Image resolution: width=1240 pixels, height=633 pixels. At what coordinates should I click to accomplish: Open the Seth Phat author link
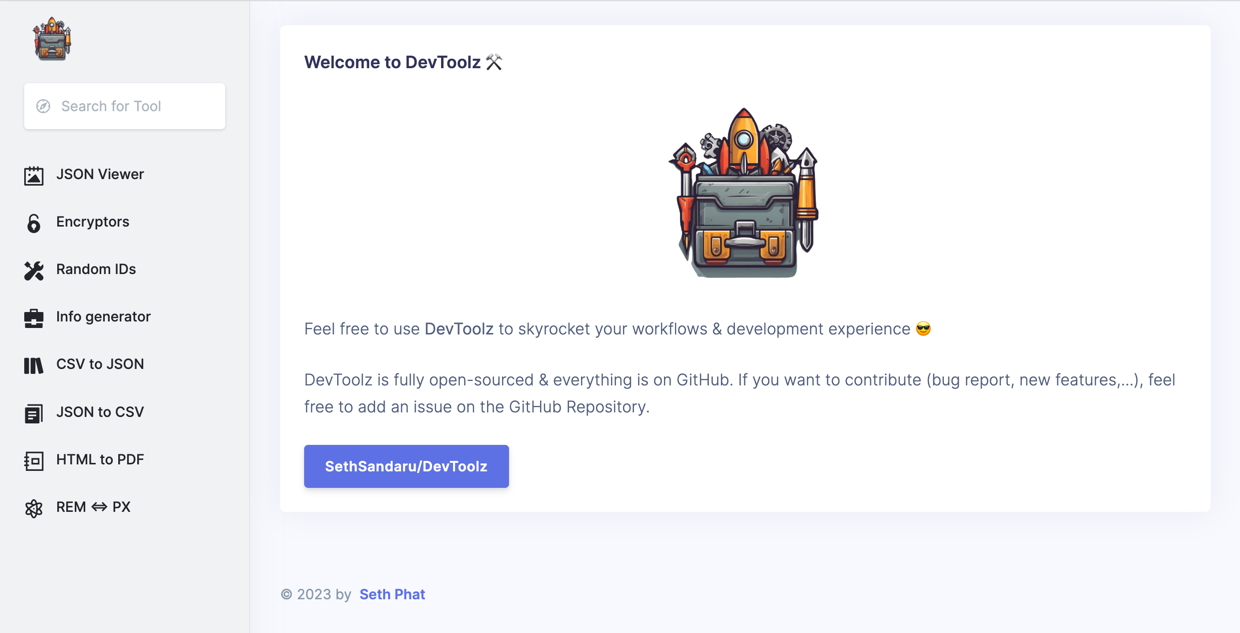click(x=392, y=594)
